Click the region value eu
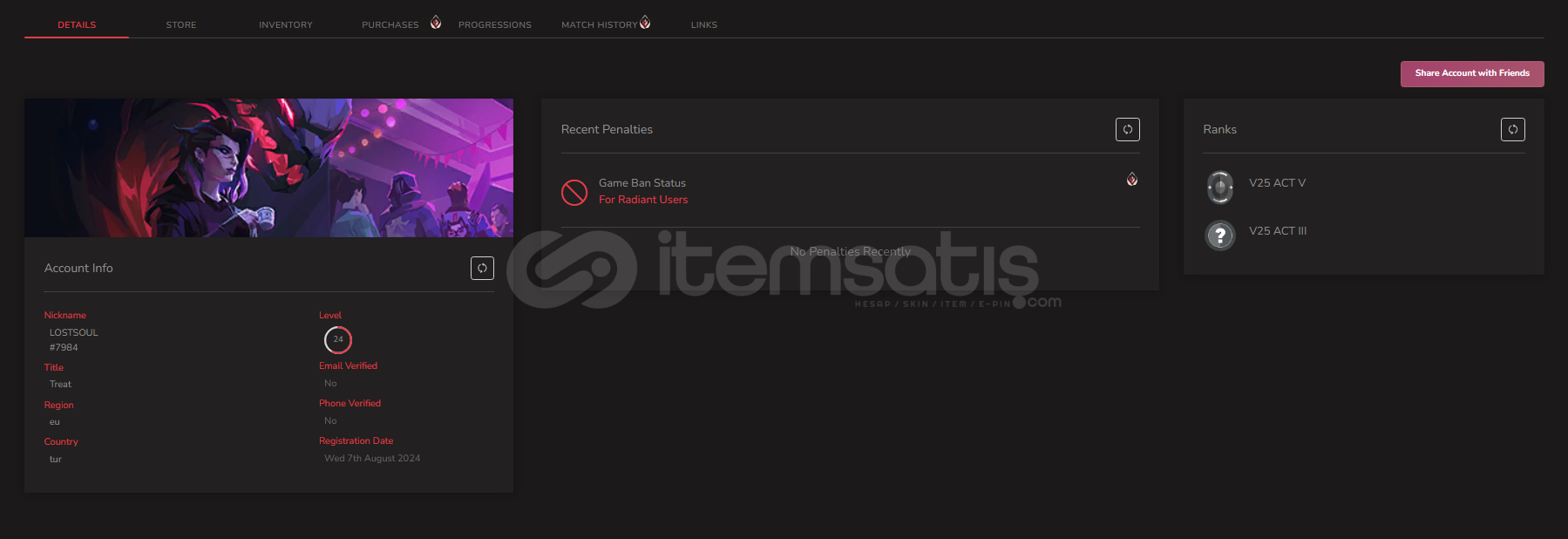 [55, 421]
